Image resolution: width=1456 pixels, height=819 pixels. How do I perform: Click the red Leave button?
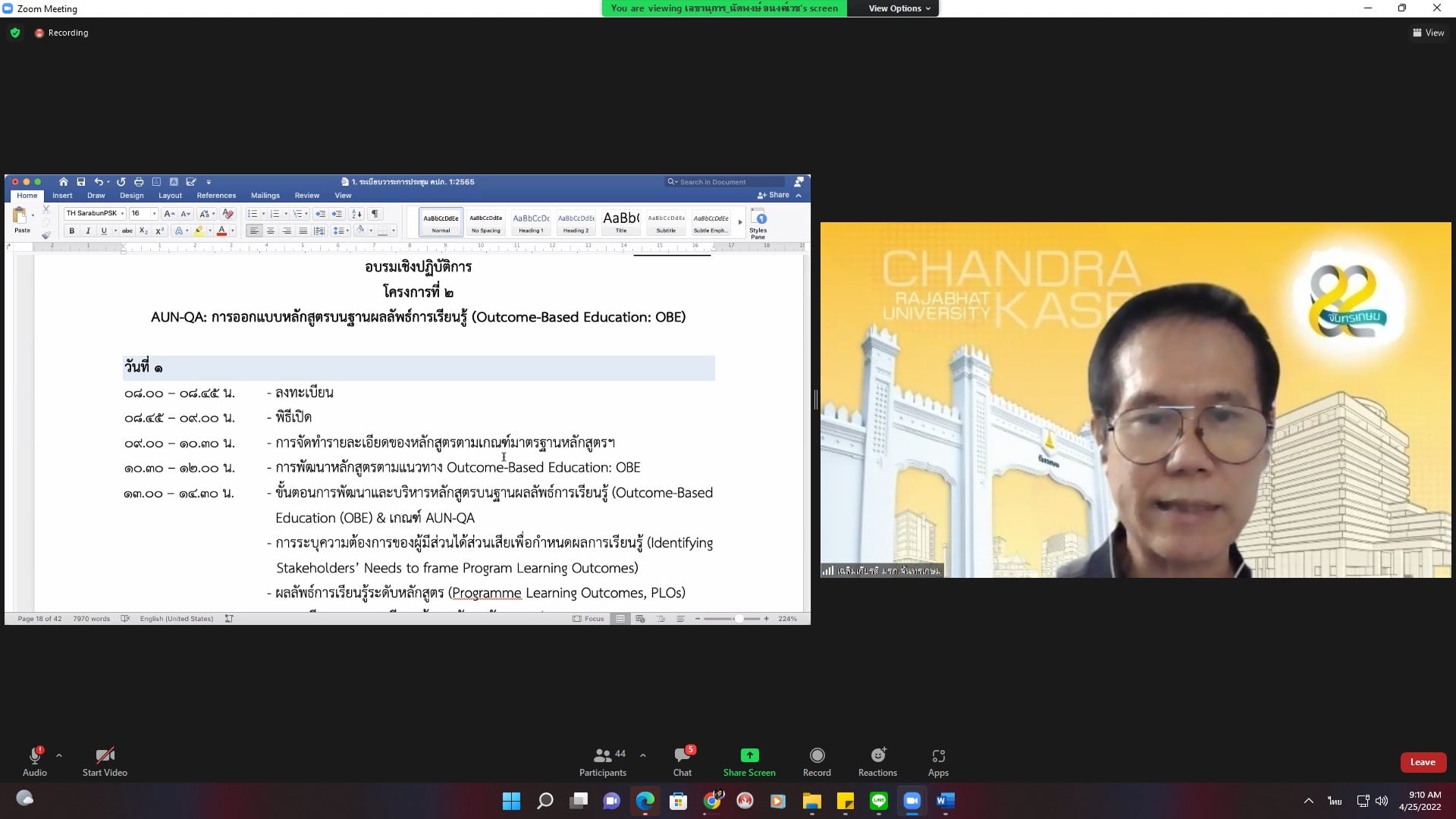[1423, 762]
